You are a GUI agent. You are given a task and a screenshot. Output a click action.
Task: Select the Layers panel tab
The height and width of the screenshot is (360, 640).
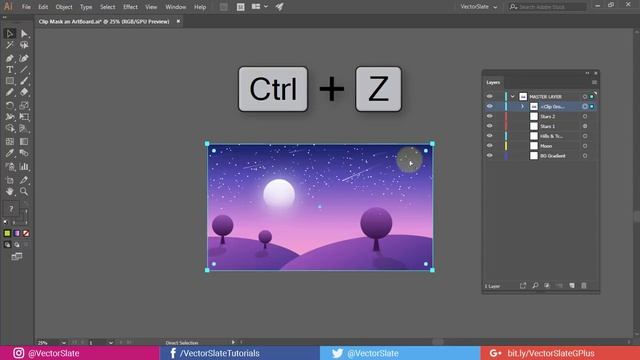(493, 82)
